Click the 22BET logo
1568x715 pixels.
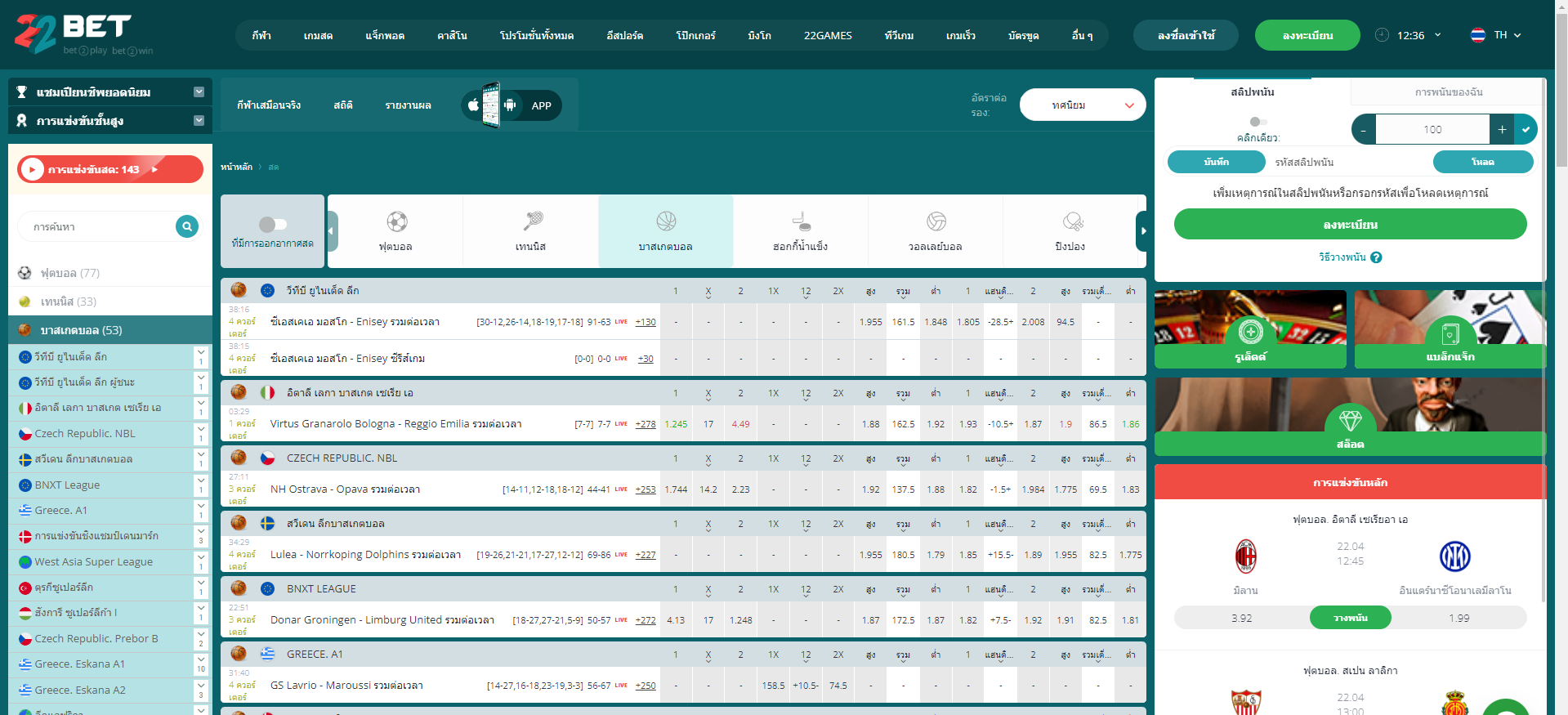tap(83, 34)
